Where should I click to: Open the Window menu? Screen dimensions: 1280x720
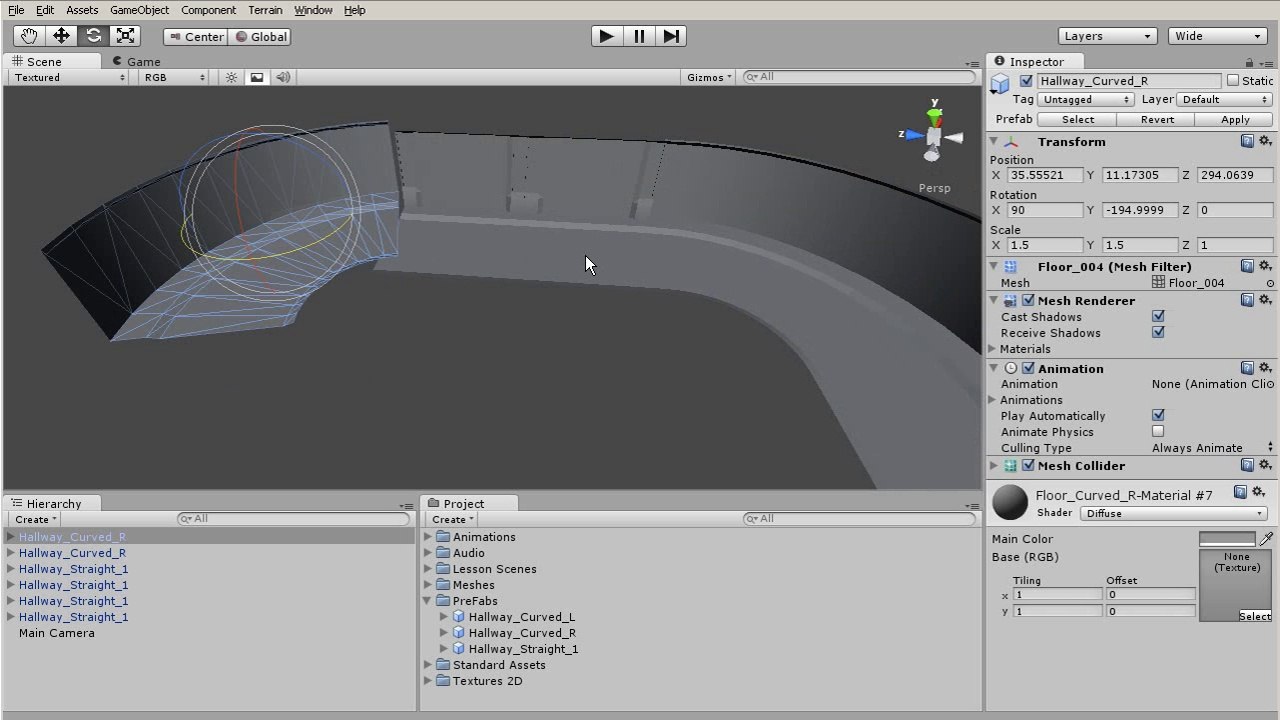coord(313,10)
